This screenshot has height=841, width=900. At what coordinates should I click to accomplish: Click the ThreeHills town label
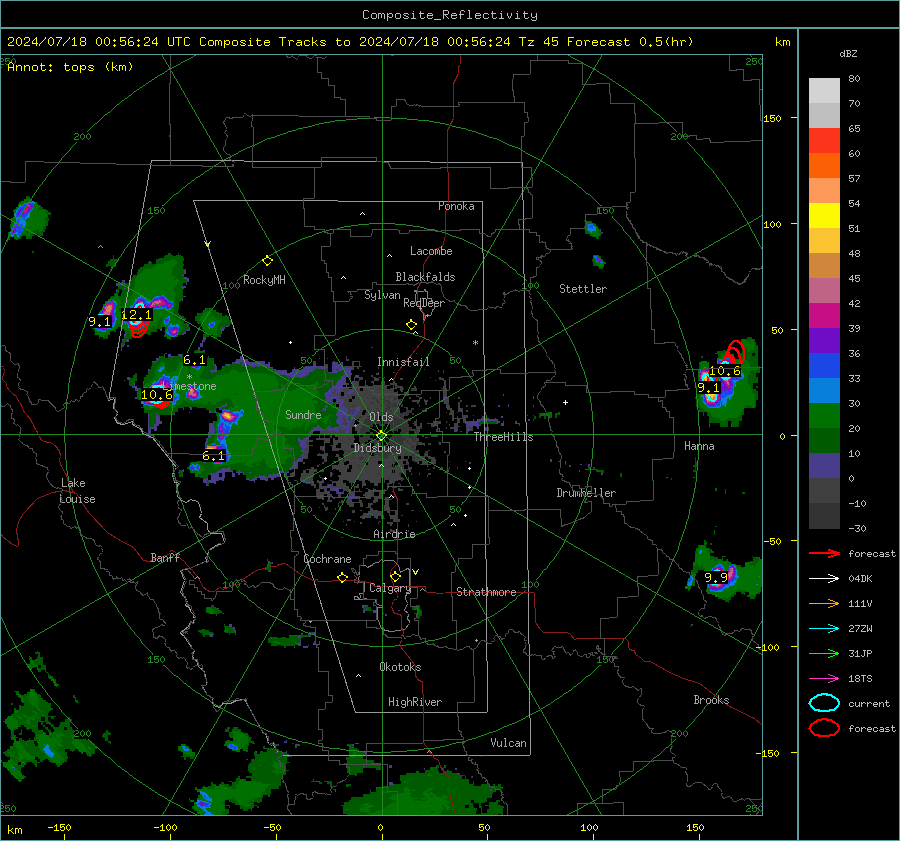coord(503,437)
